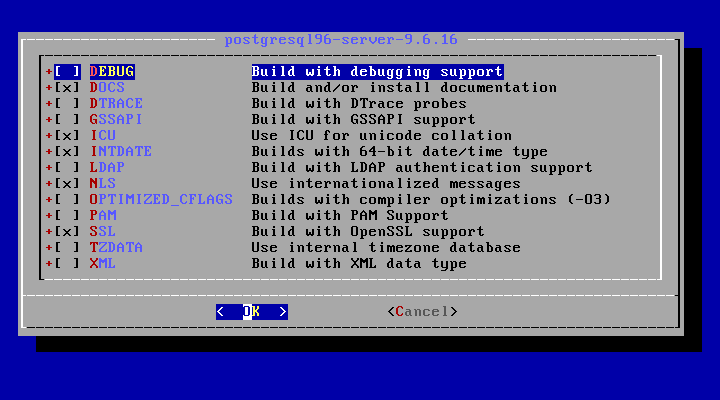Click 'Use internal timezone database' description
This screenshot has height=400, width=720.
click(x=386, y=248)
